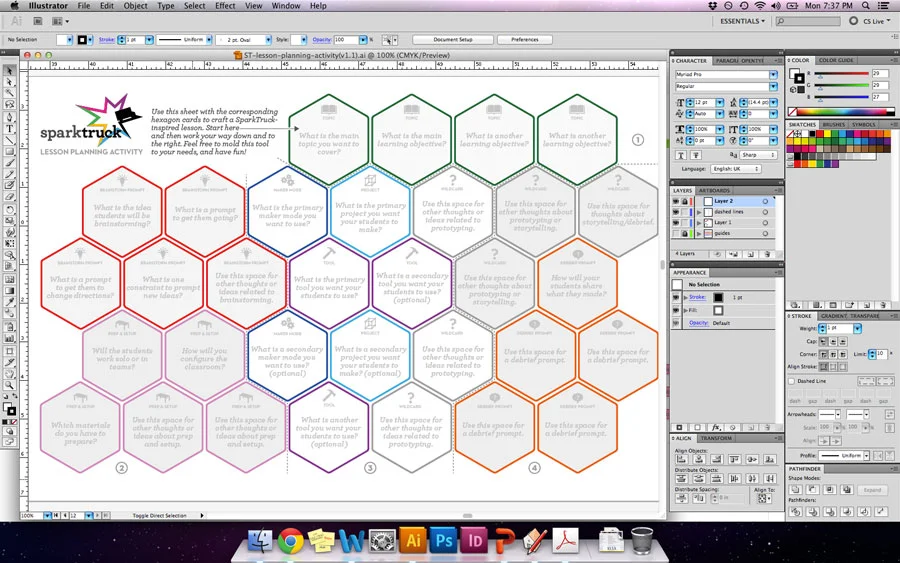Open the Regular font style dropdown
This screenshot has height=563, width=900.
[x=773, y=86]
